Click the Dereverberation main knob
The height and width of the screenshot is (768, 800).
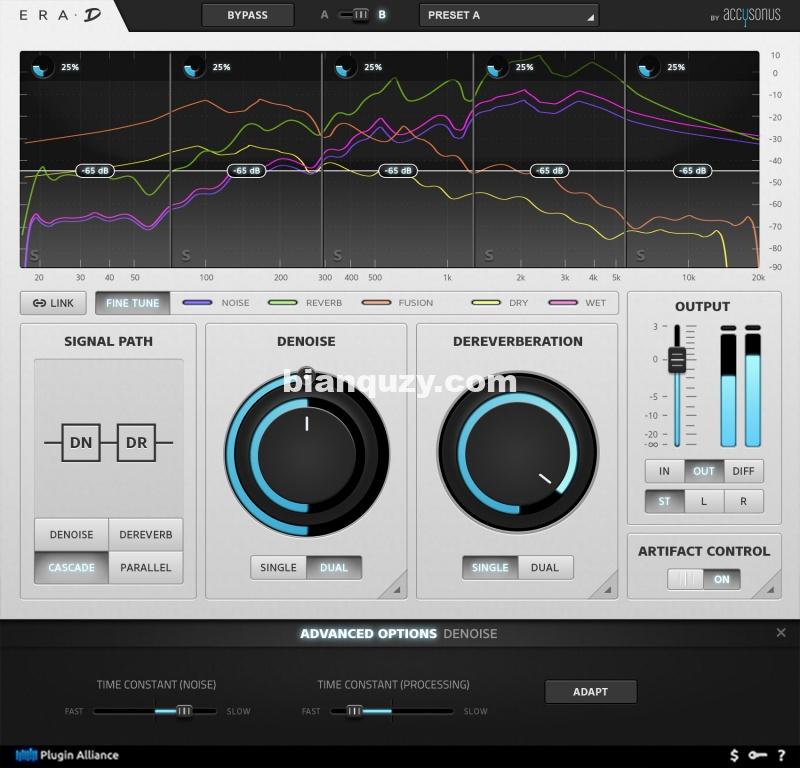tap(518, 453)
